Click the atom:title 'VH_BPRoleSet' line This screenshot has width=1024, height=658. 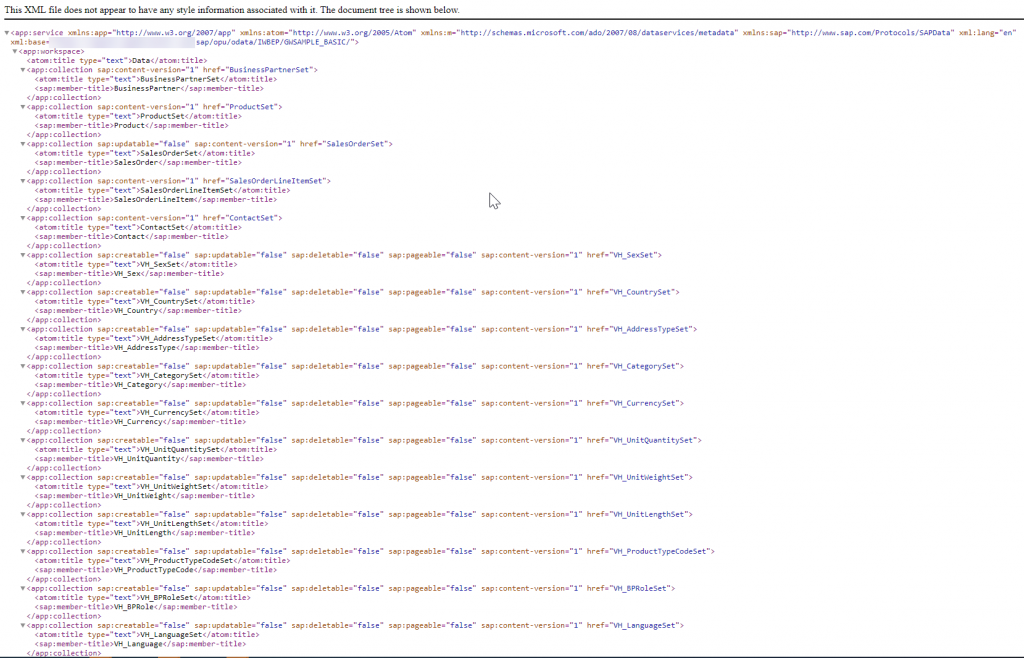pos(142,598)
